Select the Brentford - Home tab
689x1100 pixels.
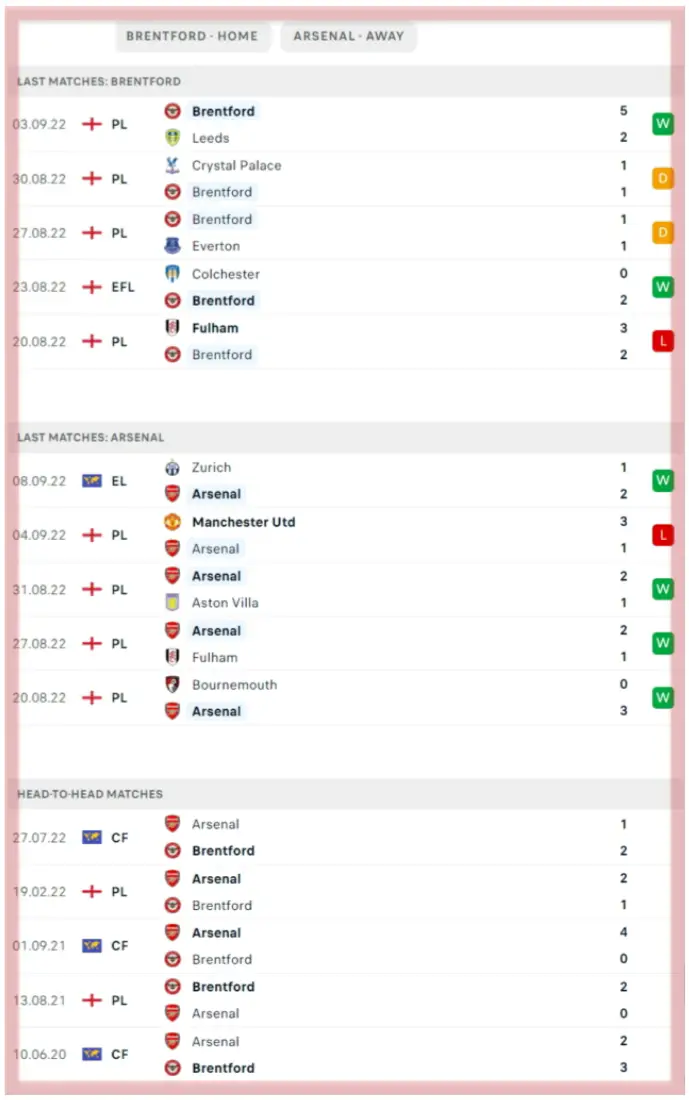[x=192, y=36]
